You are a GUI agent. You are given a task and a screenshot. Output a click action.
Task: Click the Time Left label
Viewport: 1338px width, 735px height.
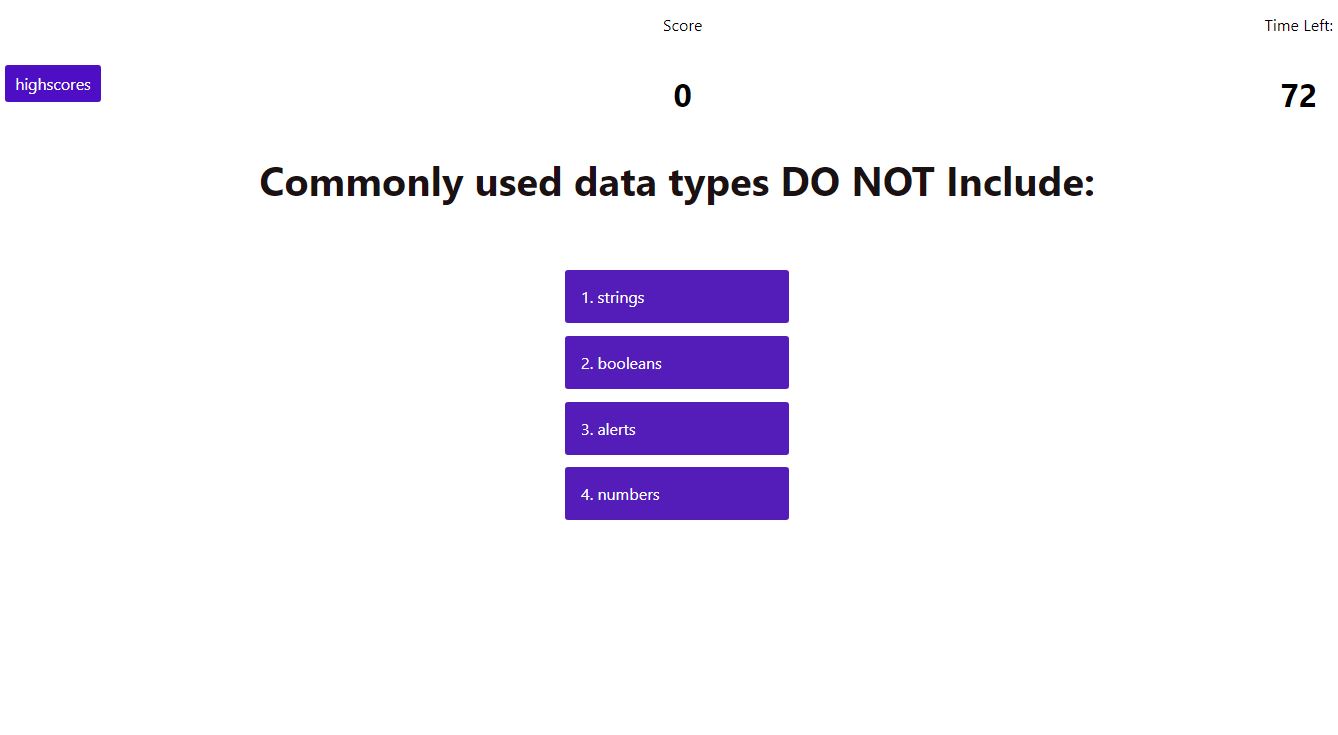[x=1298, y=26]
